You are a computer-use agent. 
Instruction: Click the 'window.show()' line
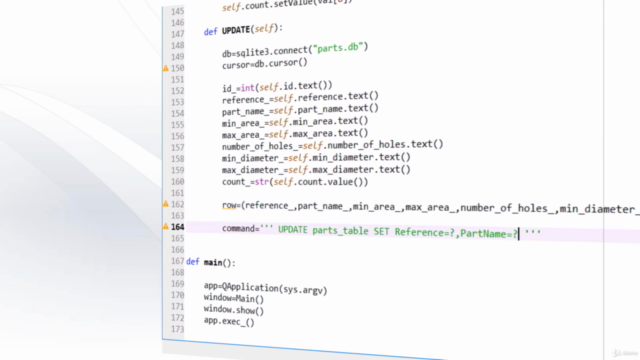[x=234, y=310]
